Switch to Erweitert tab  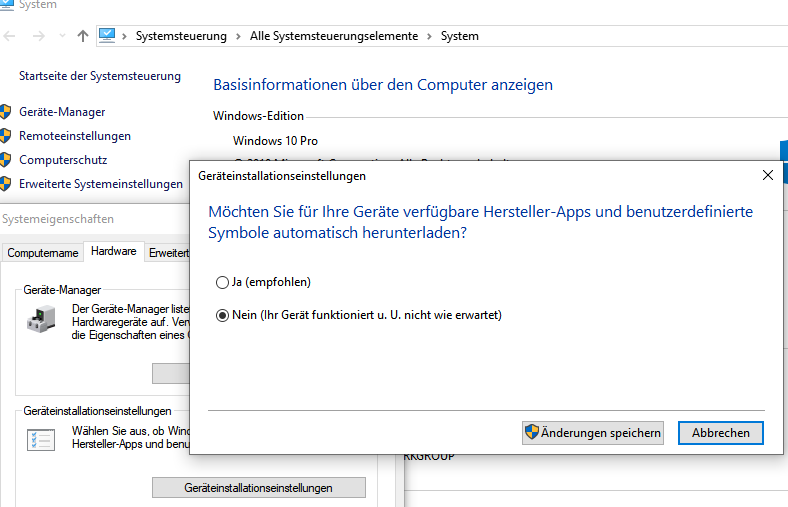coord(168,253)
